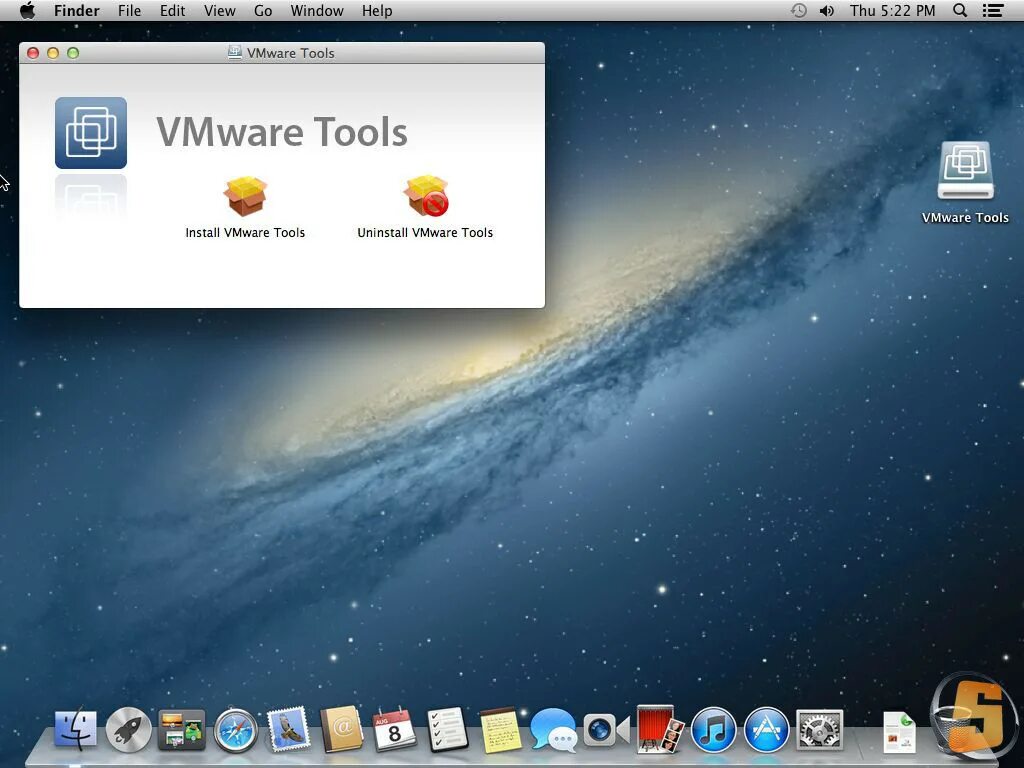Open Mail stamp icon in the dock
1024x768 pixels.
(x=288, y=729)
